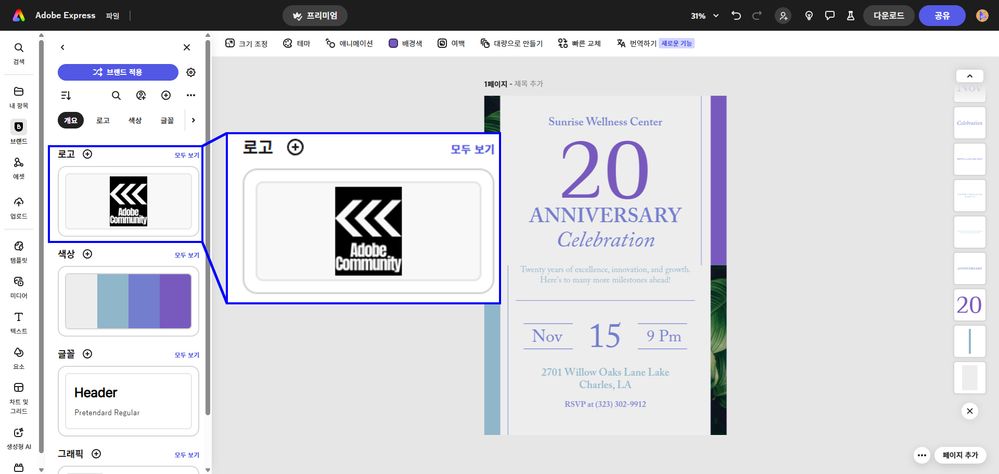This screenshot has height=474, width=999.
Task: Click the search magnifier in brand panel
Action: click(116, 96)
